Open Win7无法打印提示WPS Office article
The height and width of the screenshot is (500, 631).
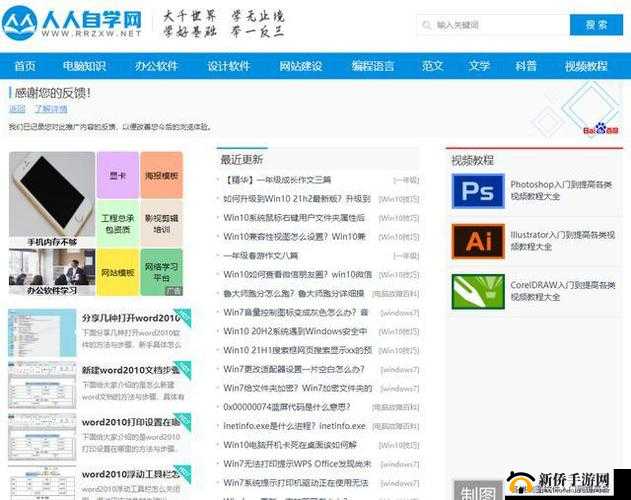297,464
